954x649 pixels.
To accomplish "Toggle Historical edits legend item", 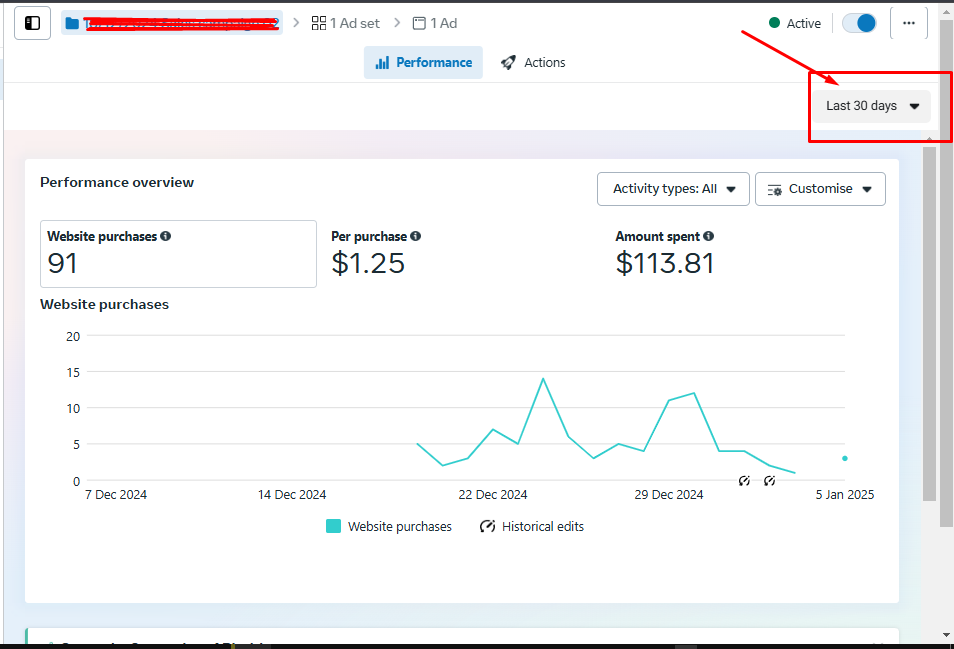I will [x=531, y=526].
